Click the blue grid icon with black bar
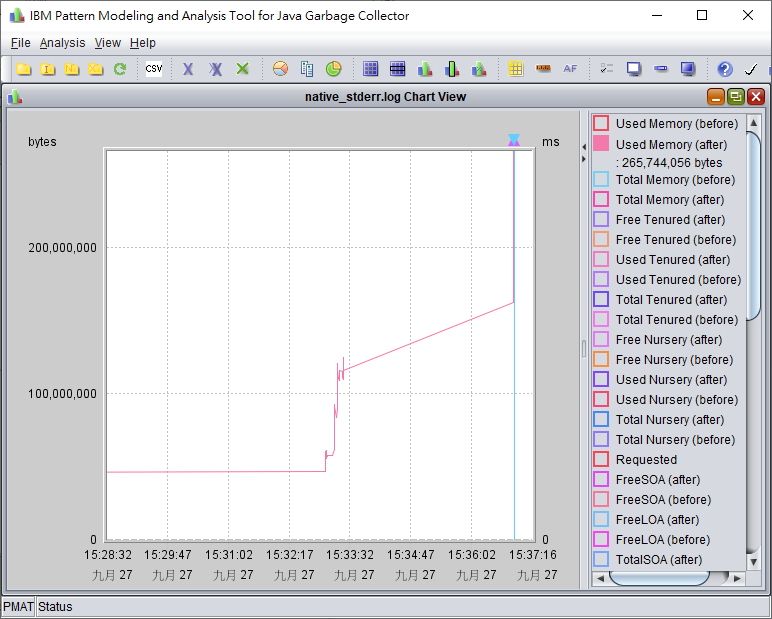Screen dimensions: 772x619 [x=397, y=69]
